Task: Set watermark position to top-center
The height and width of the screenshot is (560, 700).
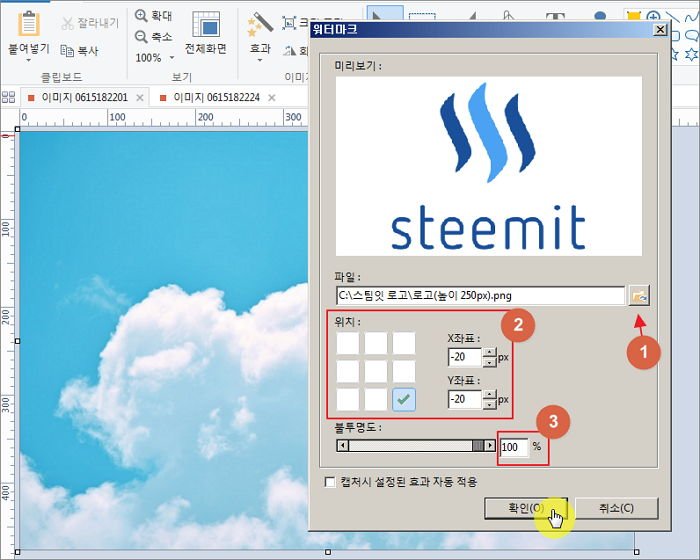Action: (x=375, y=343)
